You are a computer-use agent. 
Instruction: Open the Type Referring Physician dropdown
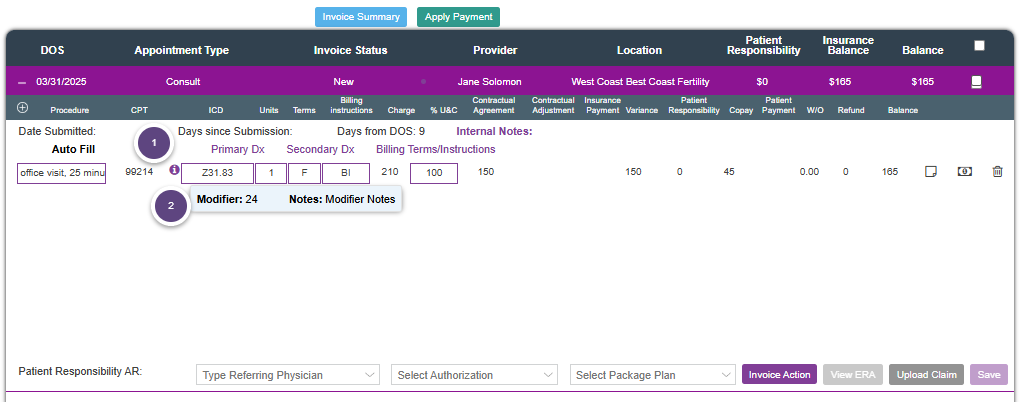[288, 375]
